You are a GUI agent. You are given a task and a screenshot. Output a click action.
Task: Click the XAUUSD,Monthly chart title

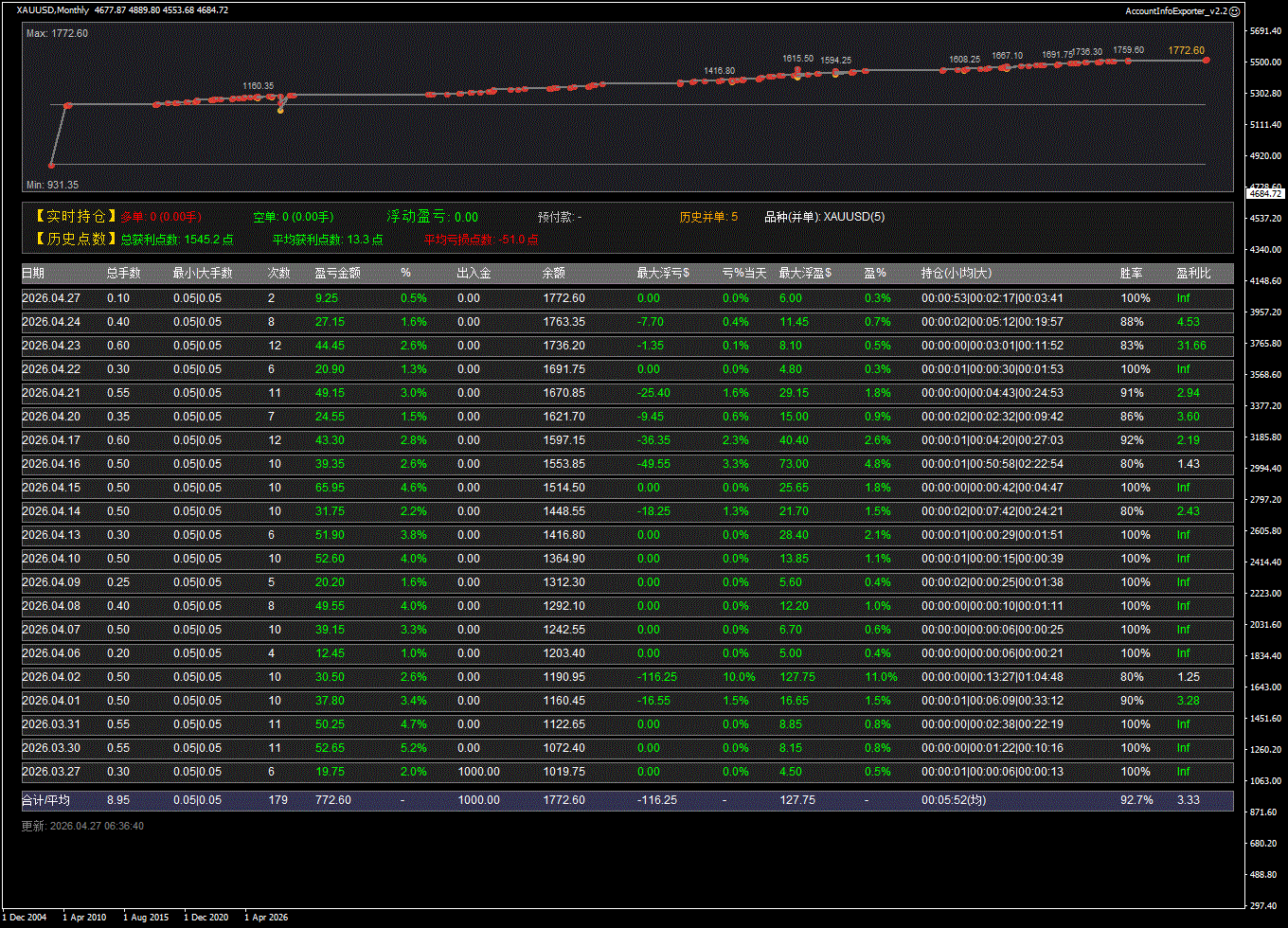point(53,10)
